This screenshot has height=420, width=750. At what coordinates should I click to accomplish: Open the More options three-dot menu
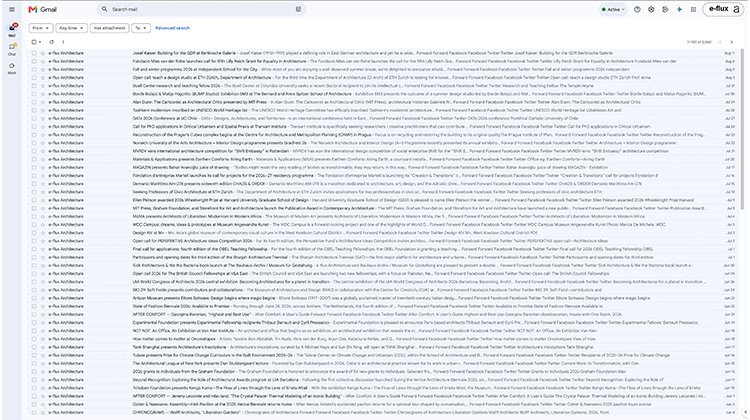click(x=63, y=42)
